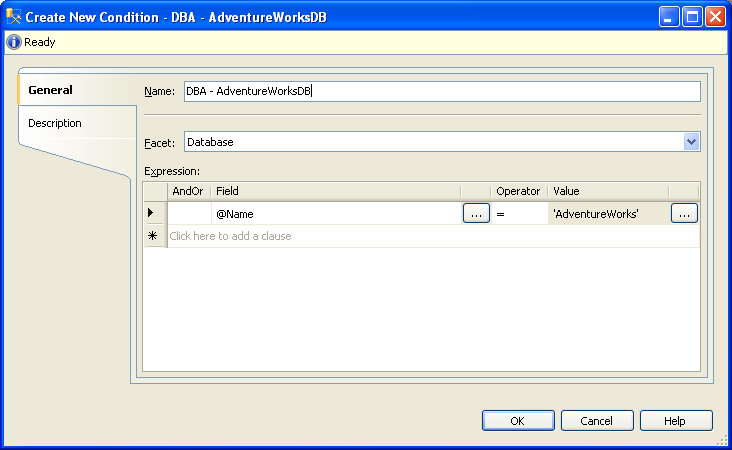Select the @Name field cell

337,214
